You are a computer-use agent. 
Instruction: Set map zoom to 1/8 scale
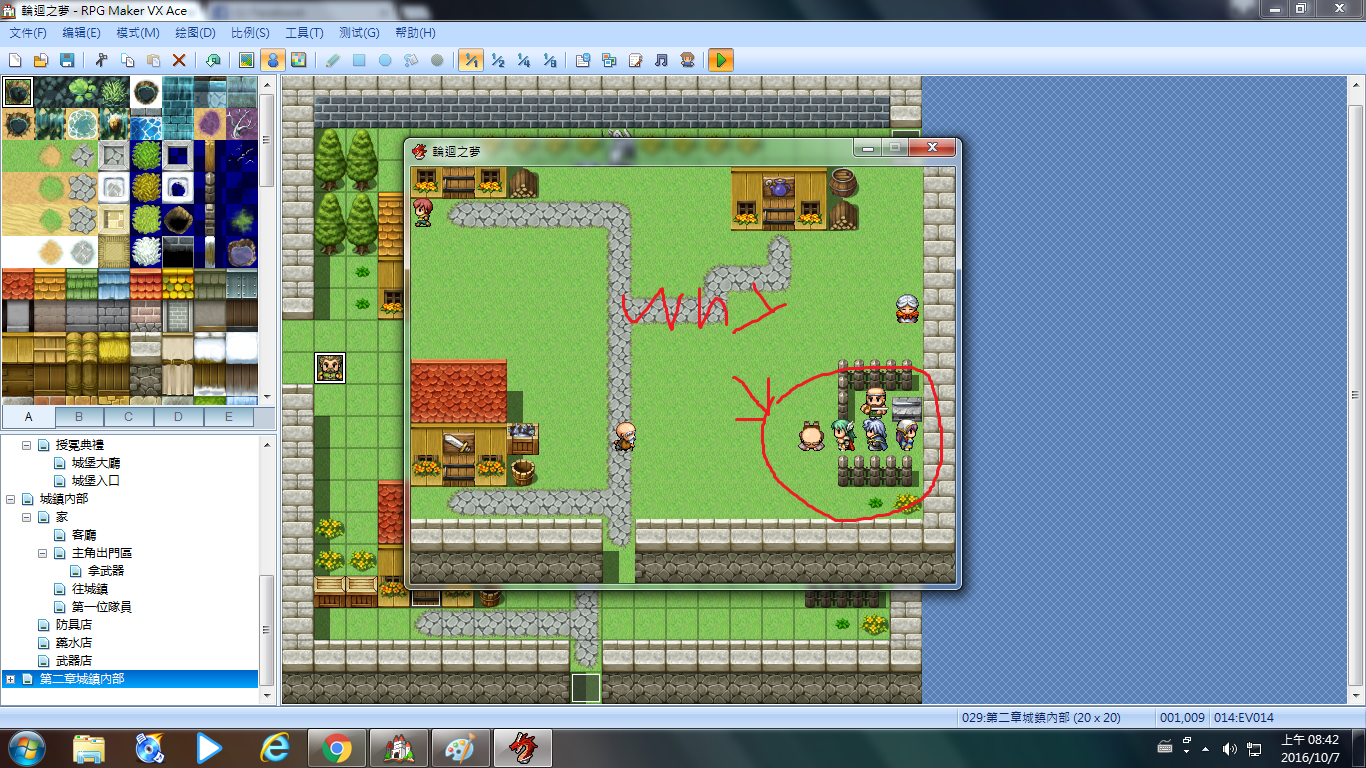(x=549, y=60)
